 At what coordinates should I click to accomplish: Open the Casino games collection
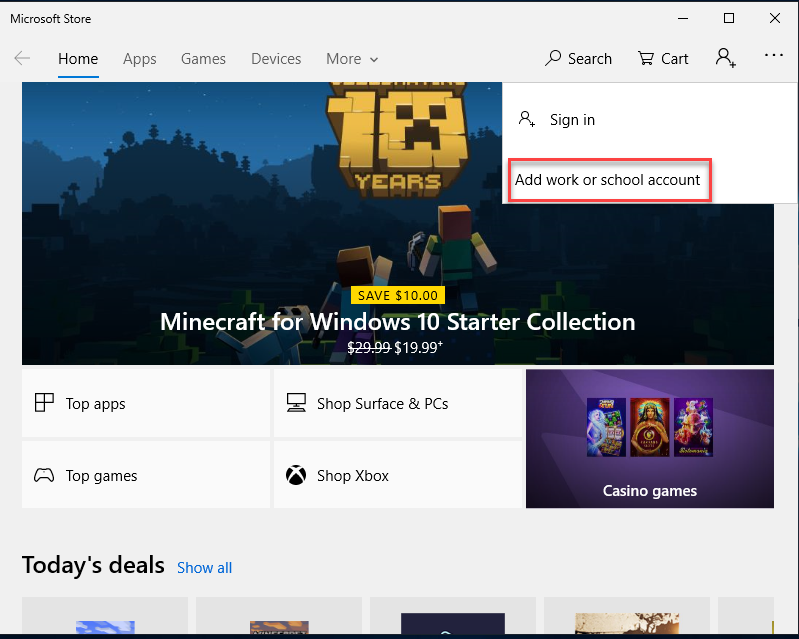(x=650, y=439)
